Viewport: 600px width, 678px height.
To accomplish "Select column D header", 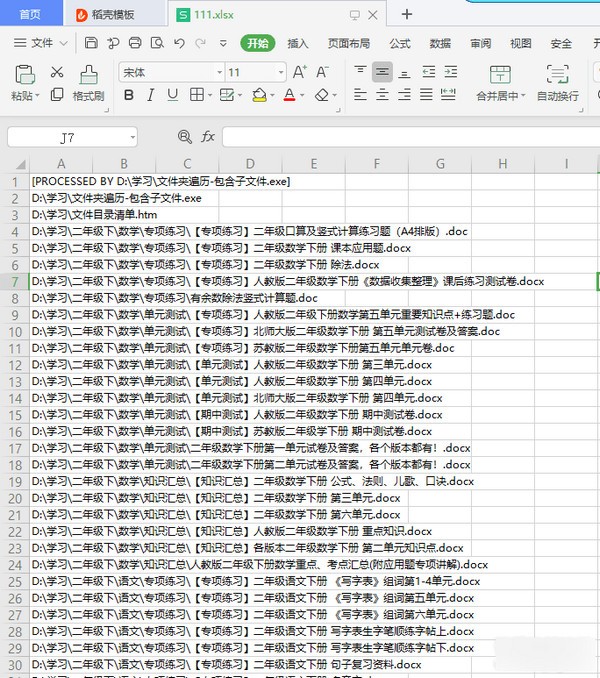I will tap(250, 164).
